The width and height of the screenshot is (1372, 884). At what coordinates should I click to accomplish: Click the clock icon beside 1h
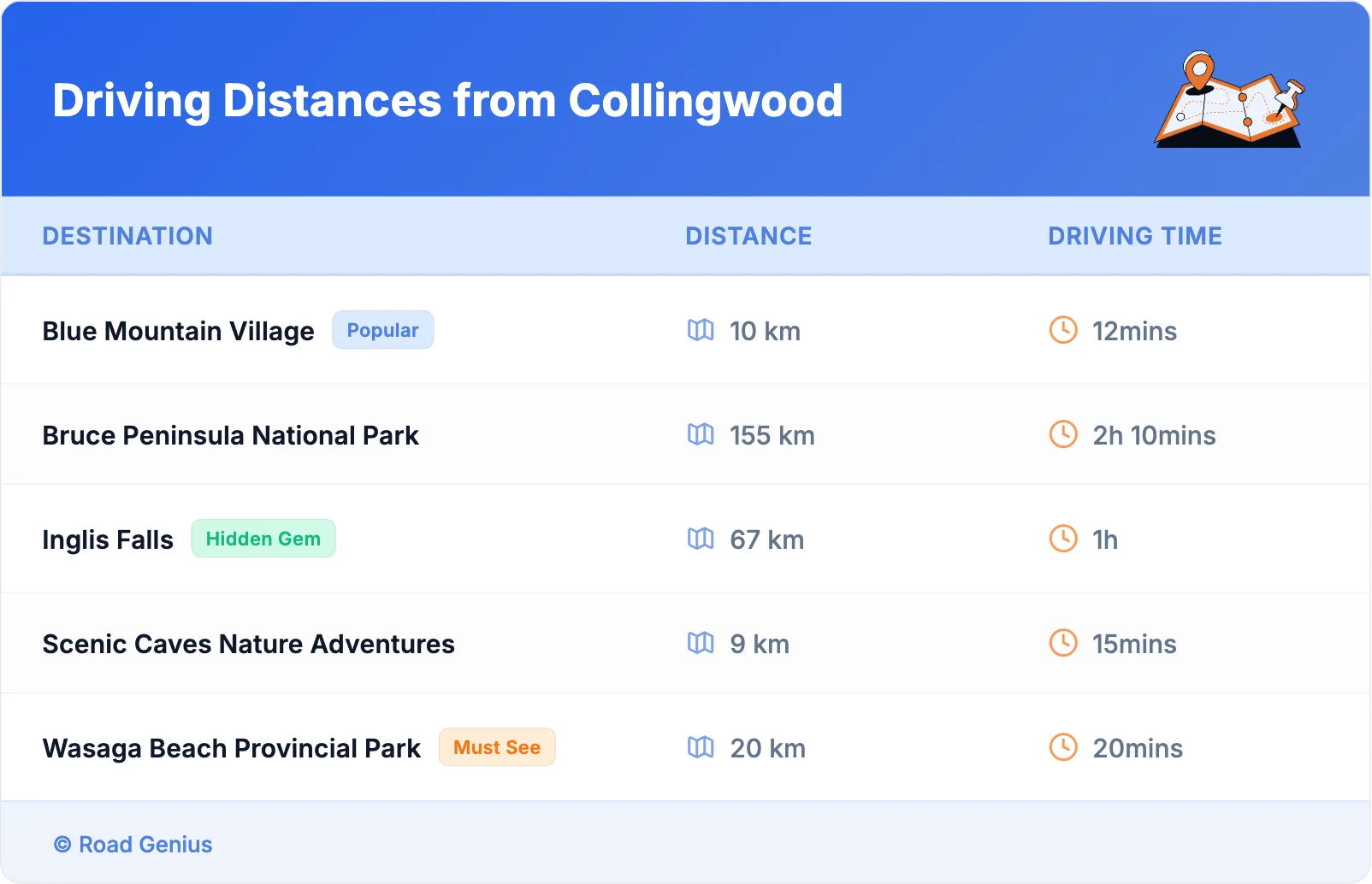click(1063, 539)
